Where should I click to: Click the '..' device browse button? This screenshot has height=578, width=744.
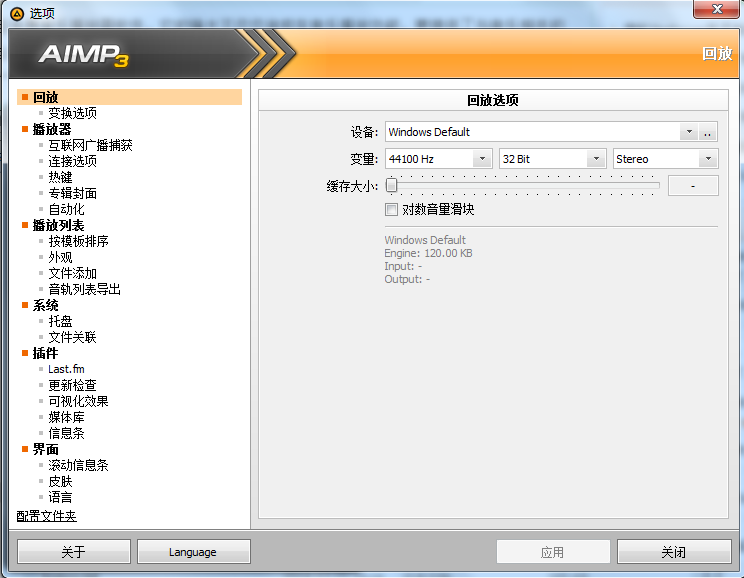point(707,132)
